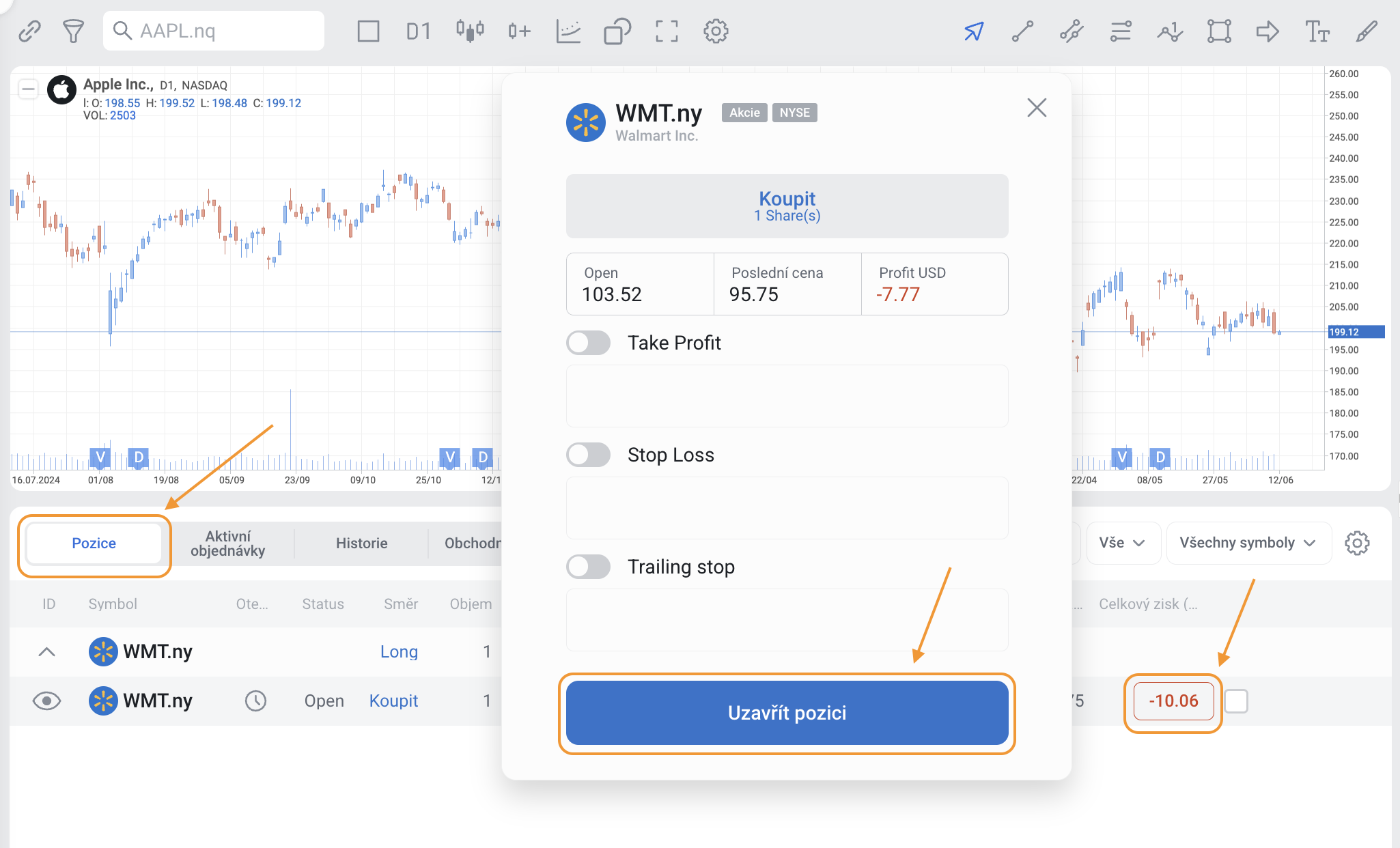Select the pencil drawing tool

[x=1367, y=31]
